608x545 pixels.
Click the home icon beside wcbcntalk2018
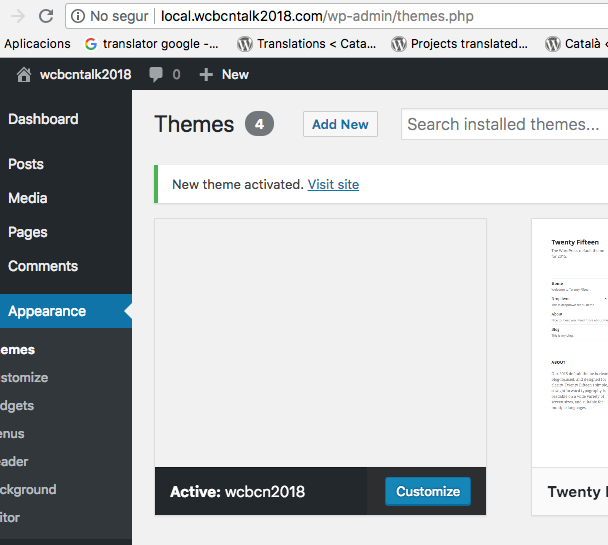click(x=24, y=74)
